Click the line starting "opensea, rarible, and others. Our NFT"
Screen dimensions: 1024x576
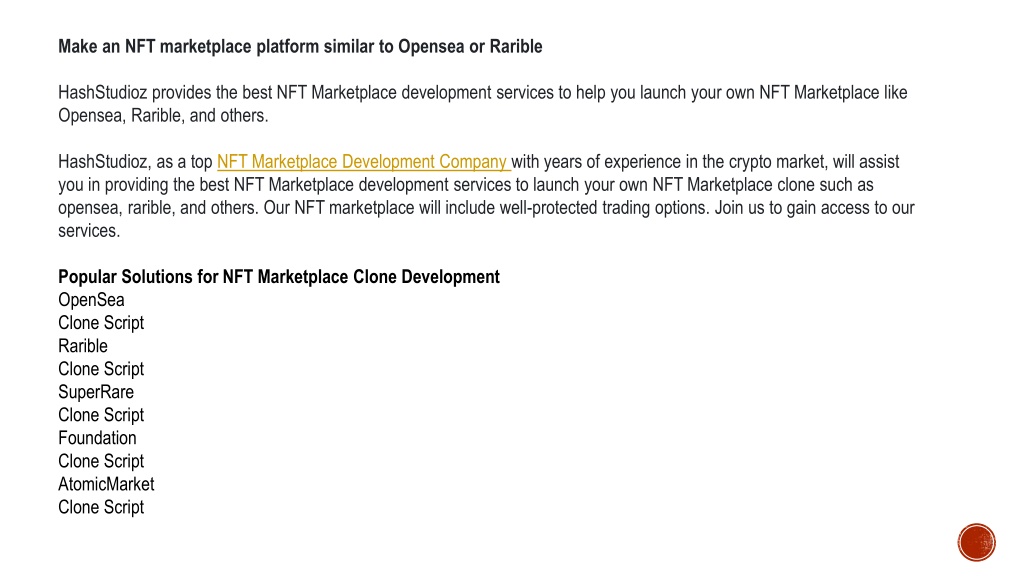click(x=487, y=208)
